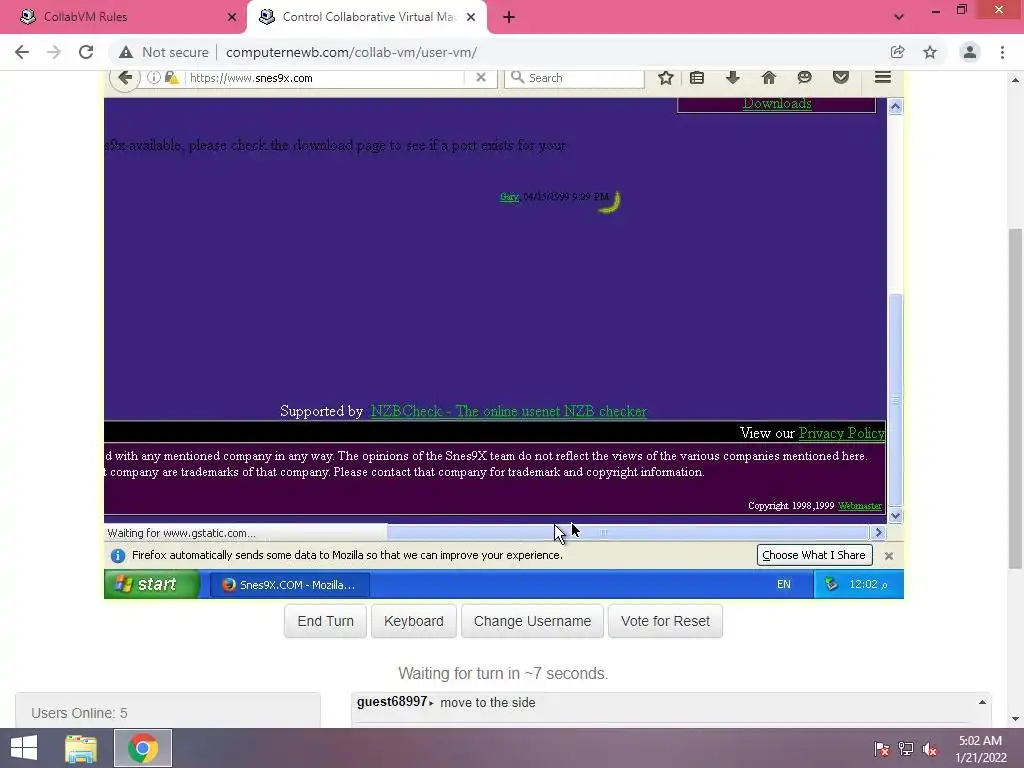Click Firefox page scroll down arrow
The width and height of the screenshot is (1024, 768).
[895, 515]
